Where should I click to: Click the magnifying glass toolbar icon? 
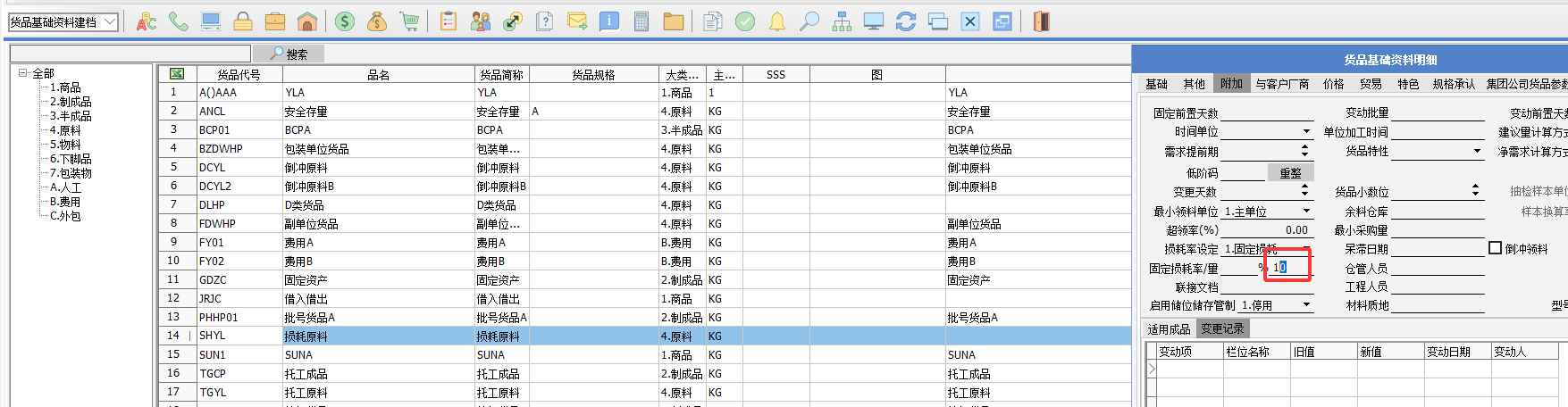pyautogui.click(x=809, y=21)
